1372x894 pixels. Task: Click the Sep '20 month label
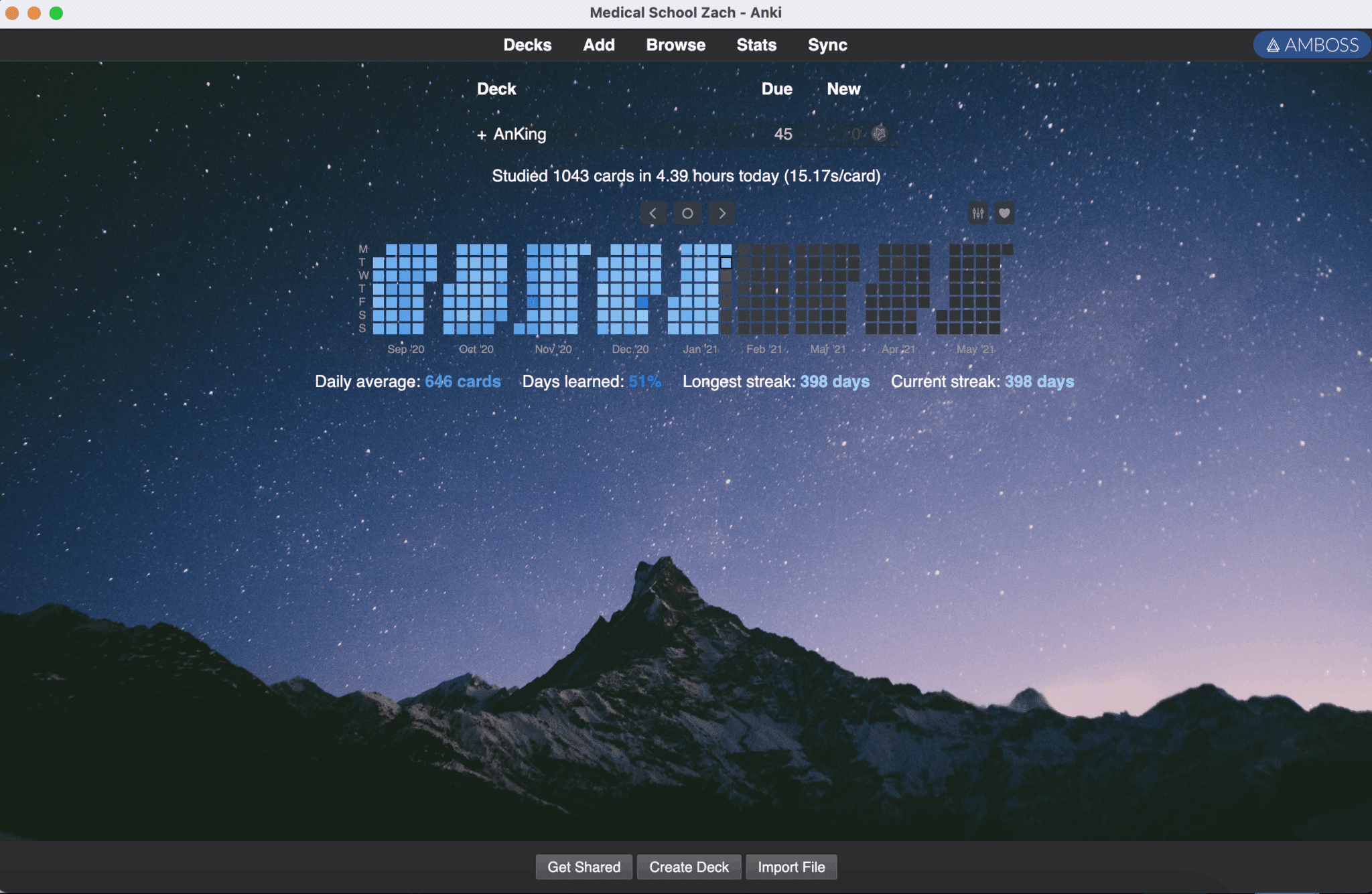pos(405,349)
